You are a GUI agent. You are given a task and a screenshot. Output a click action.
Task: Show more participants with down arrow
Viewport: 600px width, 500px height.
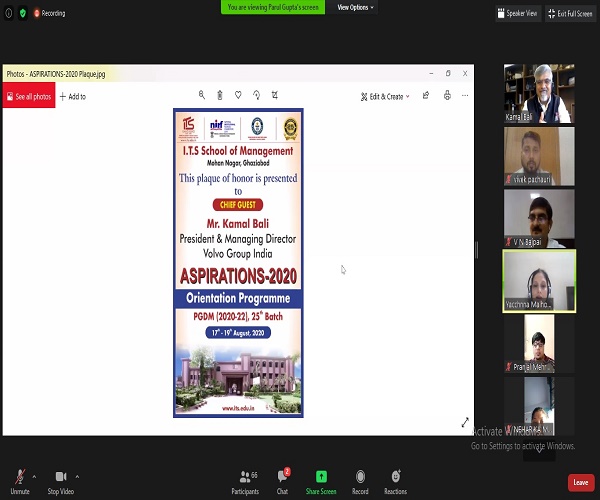click(539, 450)
